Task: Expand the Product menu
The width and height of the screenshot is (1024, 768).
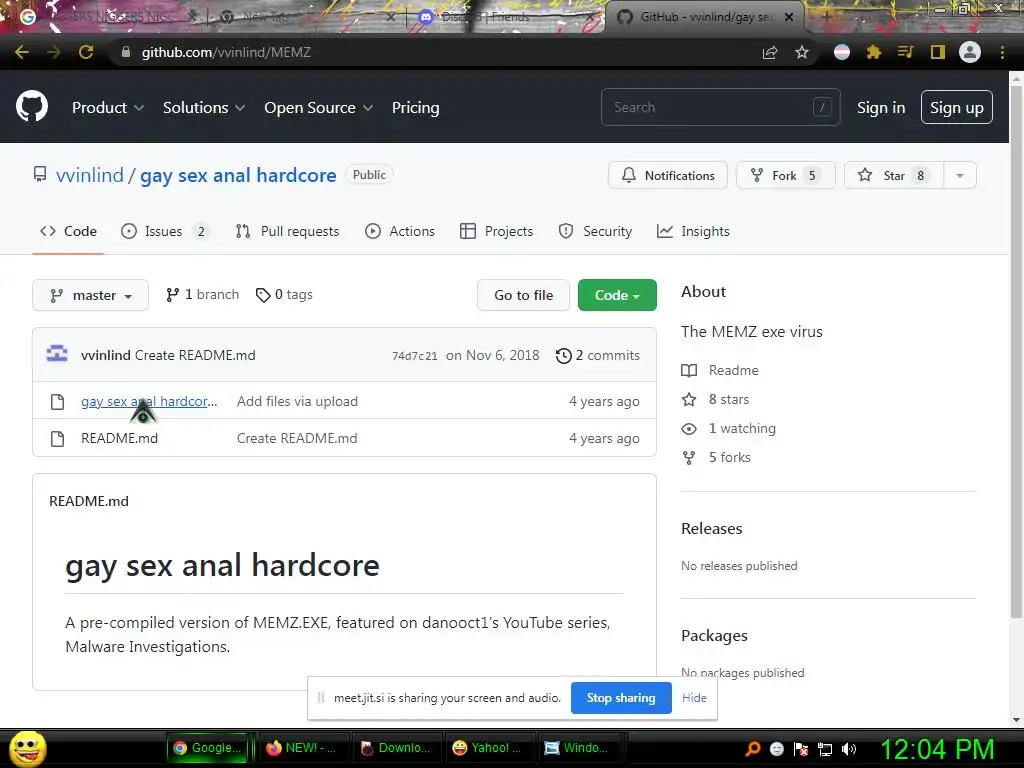Action: [x=108, y=108]
